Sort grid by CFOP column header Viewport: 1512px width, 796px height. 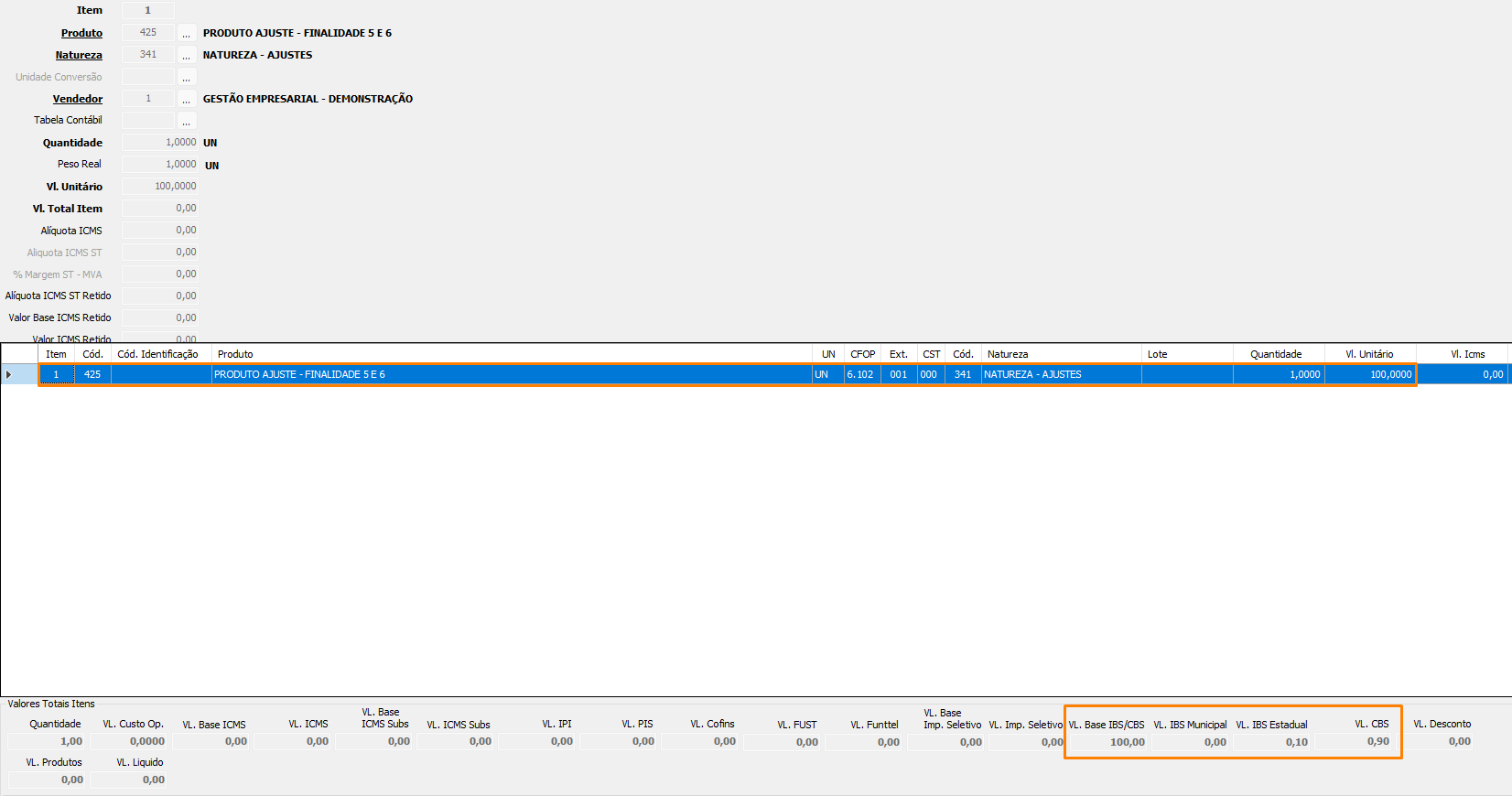[862, 354]
